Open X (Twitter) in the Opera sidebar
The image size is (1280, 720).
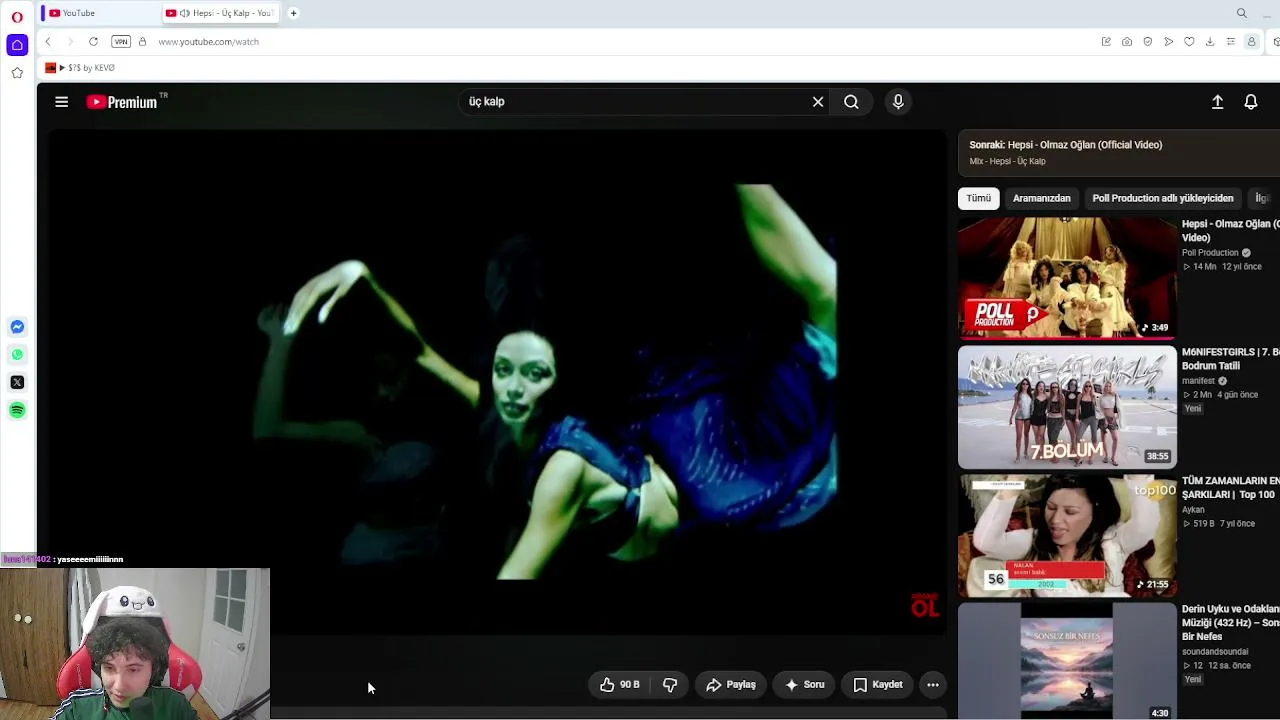[x=17, y=382]
